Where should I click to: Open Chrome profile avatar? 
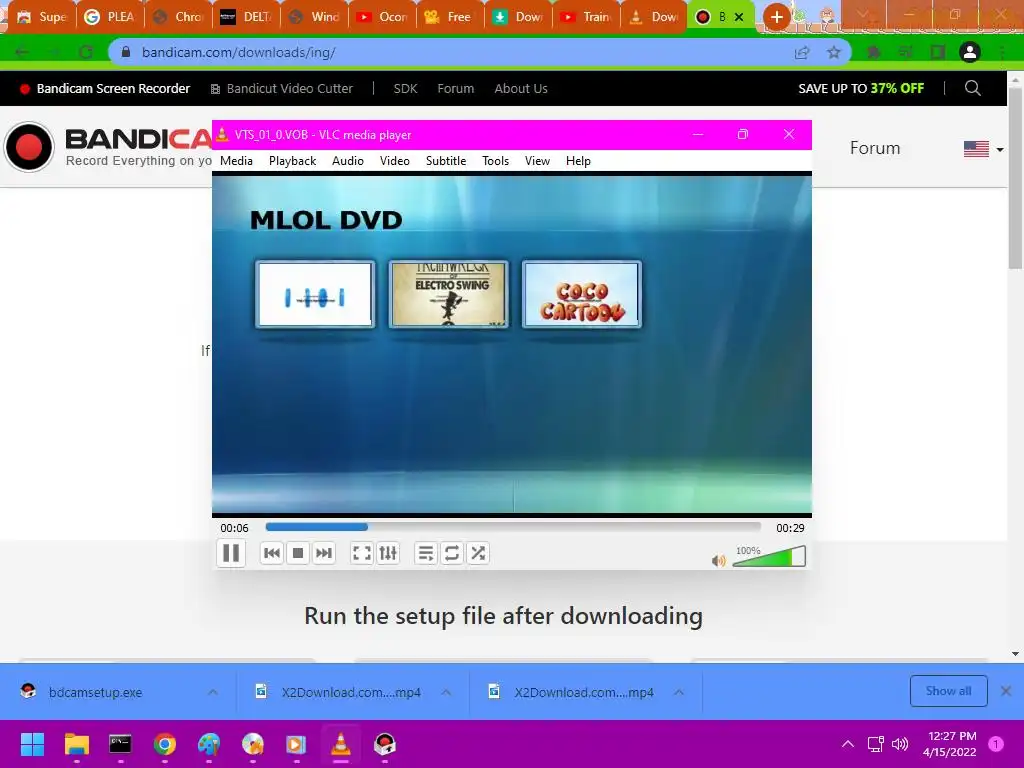pos(970,52)
